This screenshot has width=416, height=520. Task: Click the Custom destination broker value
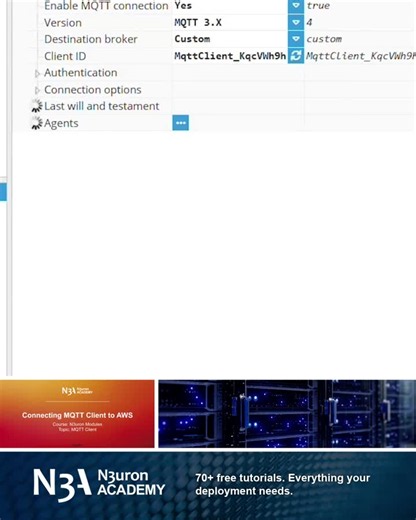point(192,39)
